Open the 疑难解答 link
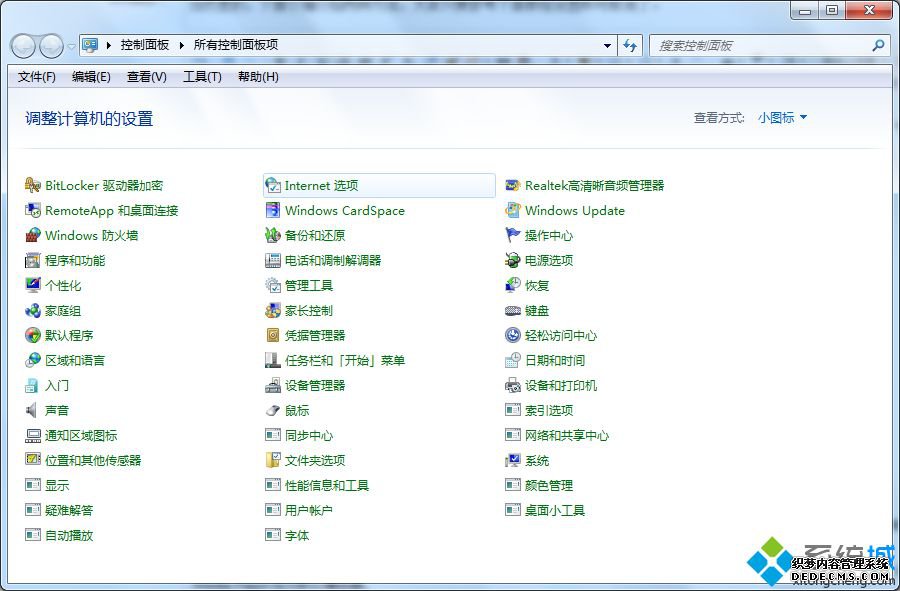The image size is (900, 591). [x=69, y=510]
